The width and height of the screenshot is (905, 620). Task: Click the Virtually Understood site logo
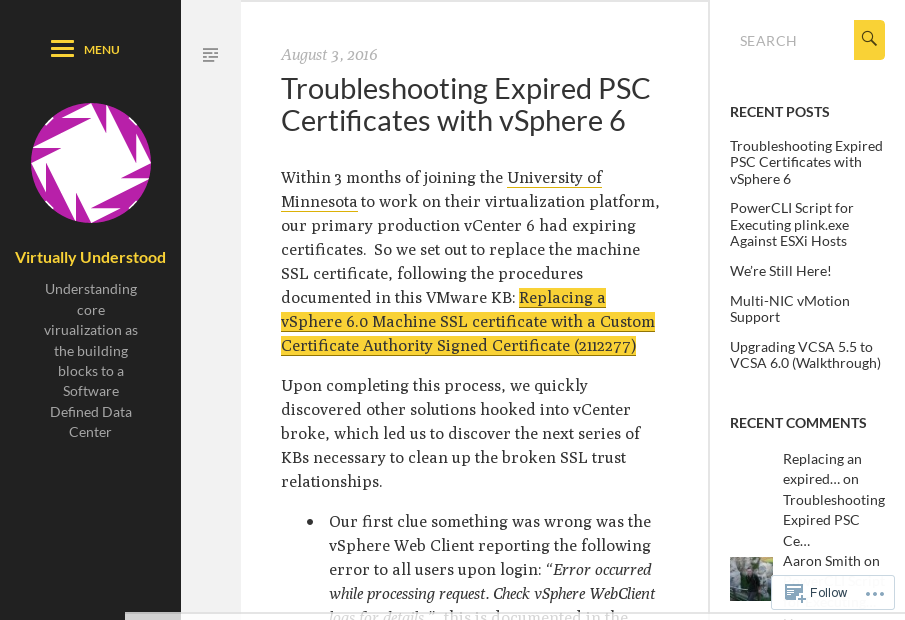click(91, 163)
